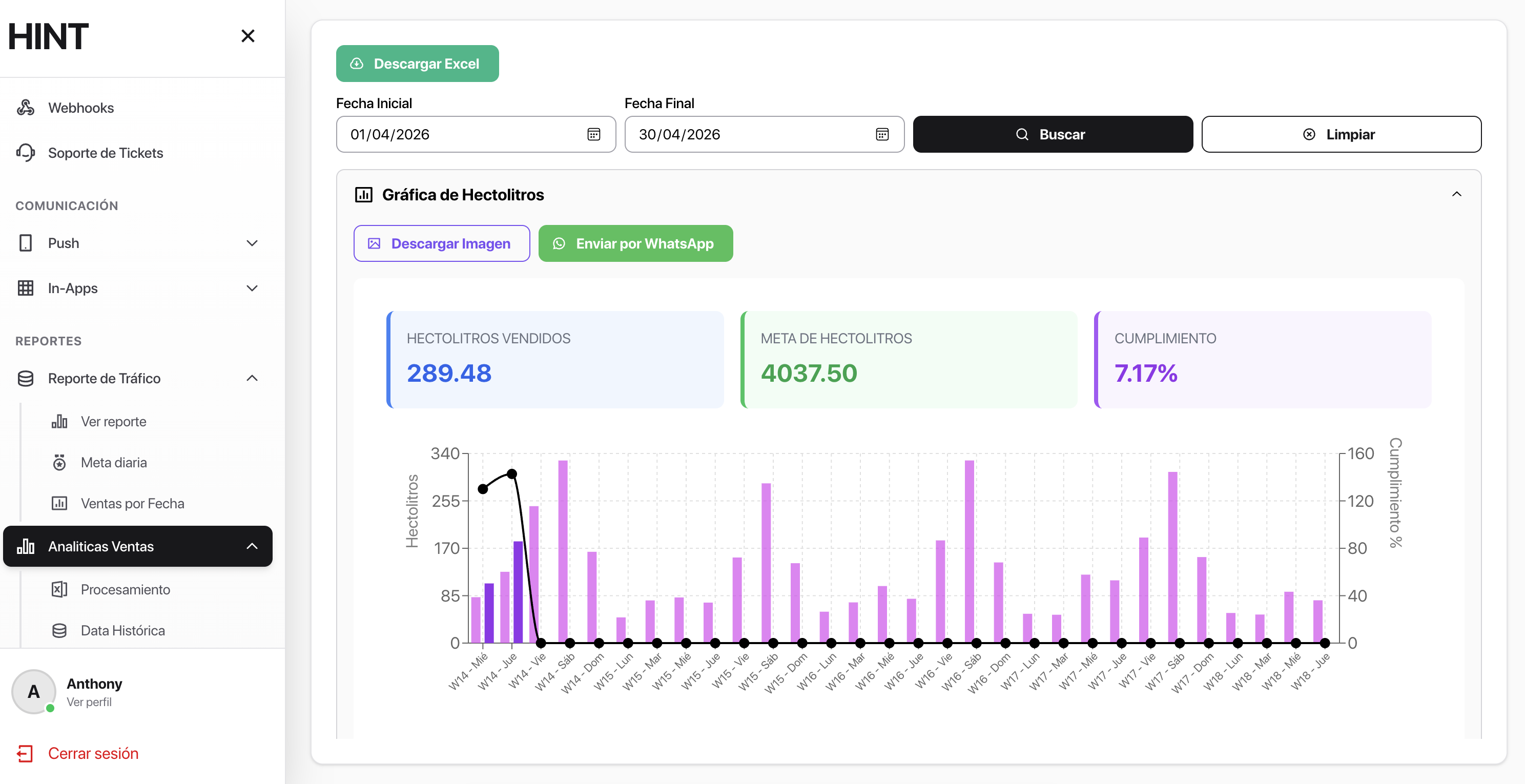Click the Fecha Inicial date input field
Image resolution: width=1525 pixels, height=784 pixels.
point(462,134)
